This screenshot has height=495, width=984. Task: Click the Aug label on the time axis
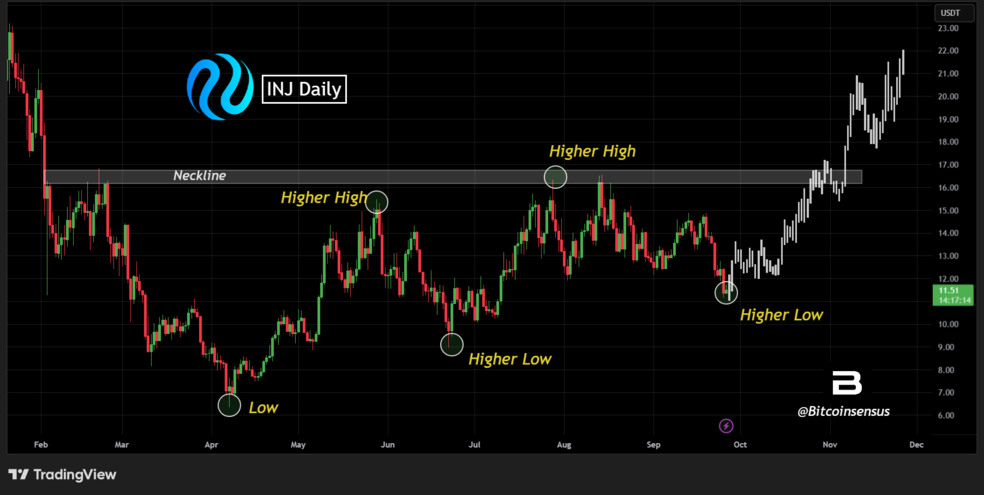pyautogui.click(x=563, y=443)
